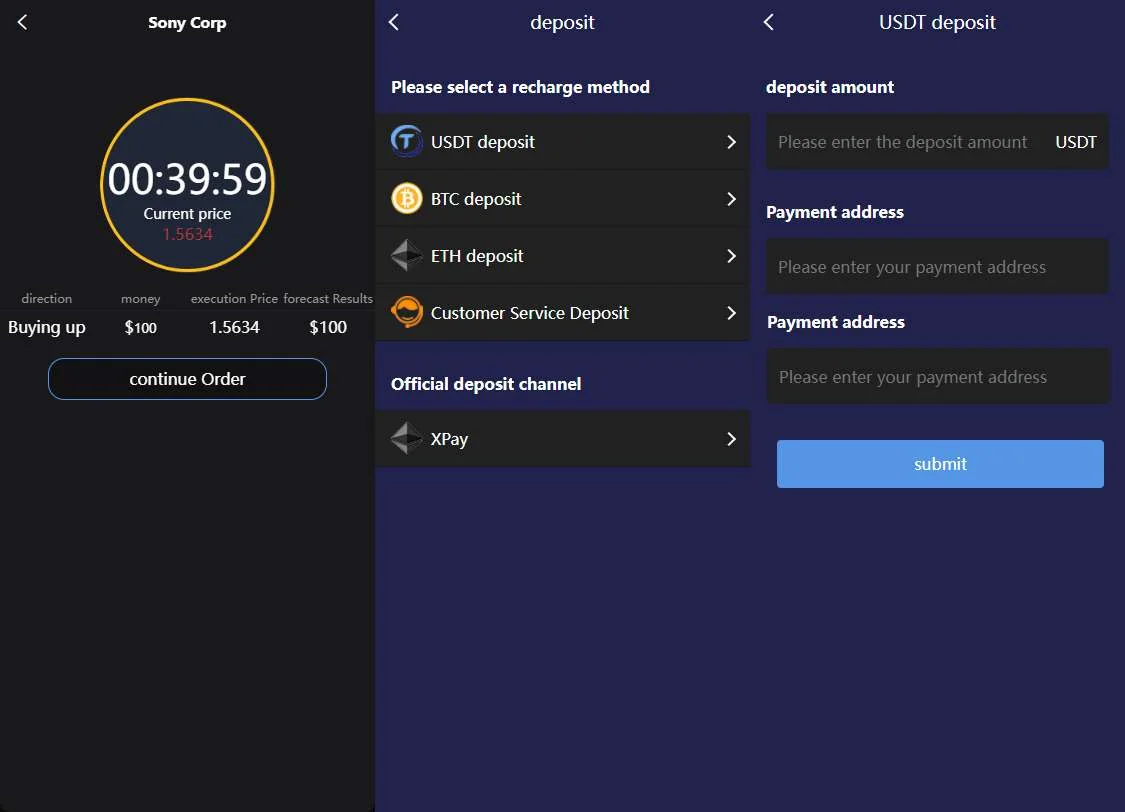The width and height of the screenshot is (1125, 812).
Task: Submit the USDT deposit form
Action: [x=940, y=464]
